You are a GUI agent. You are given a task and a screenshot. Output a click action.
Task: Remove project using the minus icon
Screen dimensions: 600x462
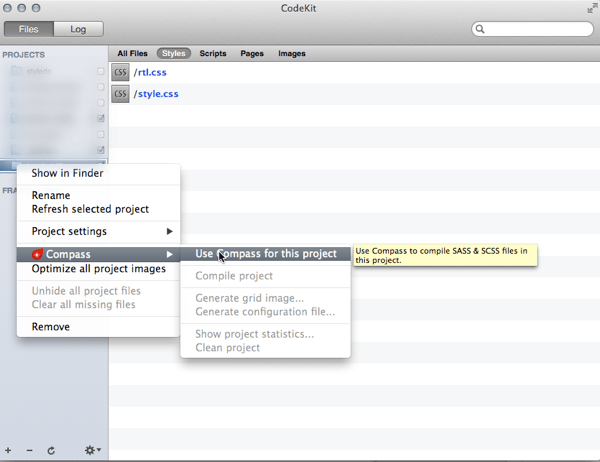pos(29,451)
